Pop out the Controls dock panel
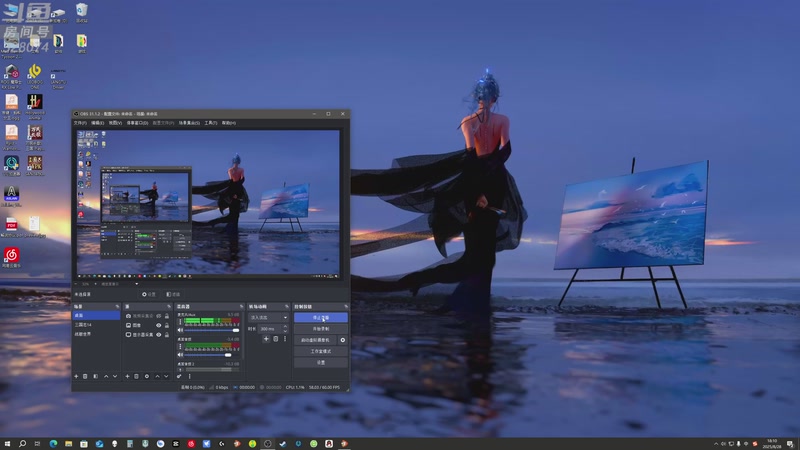Image resolution: width=800 pixels, height=450 pixels. click(346, 307)
